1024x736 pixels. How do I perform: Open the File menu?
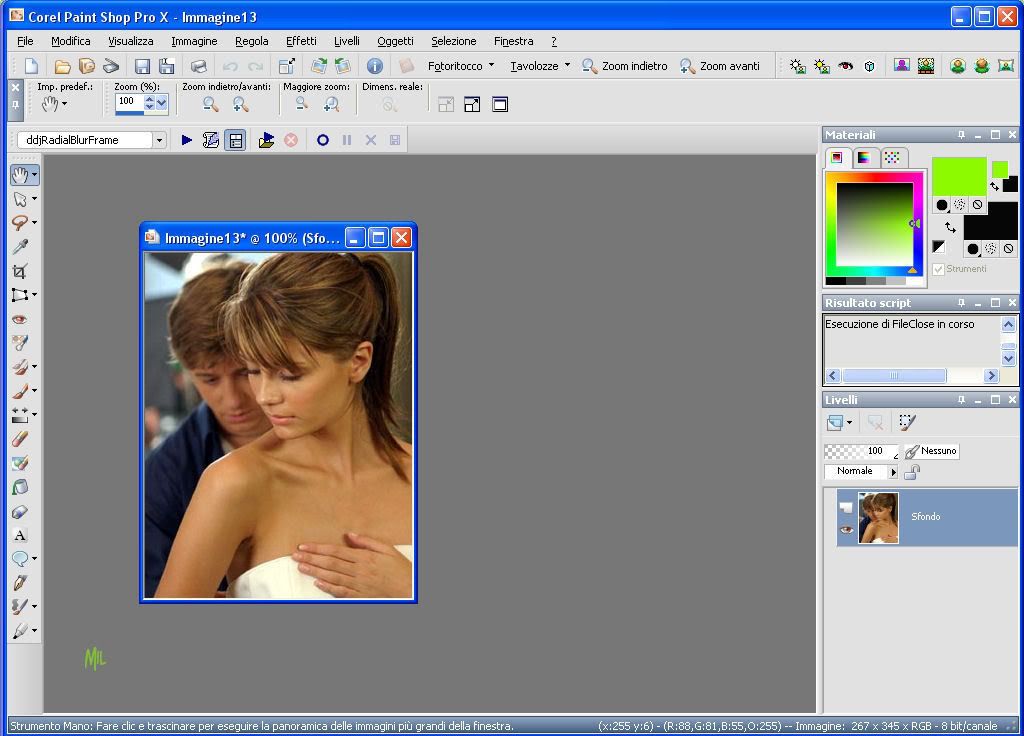pos(25,41)
